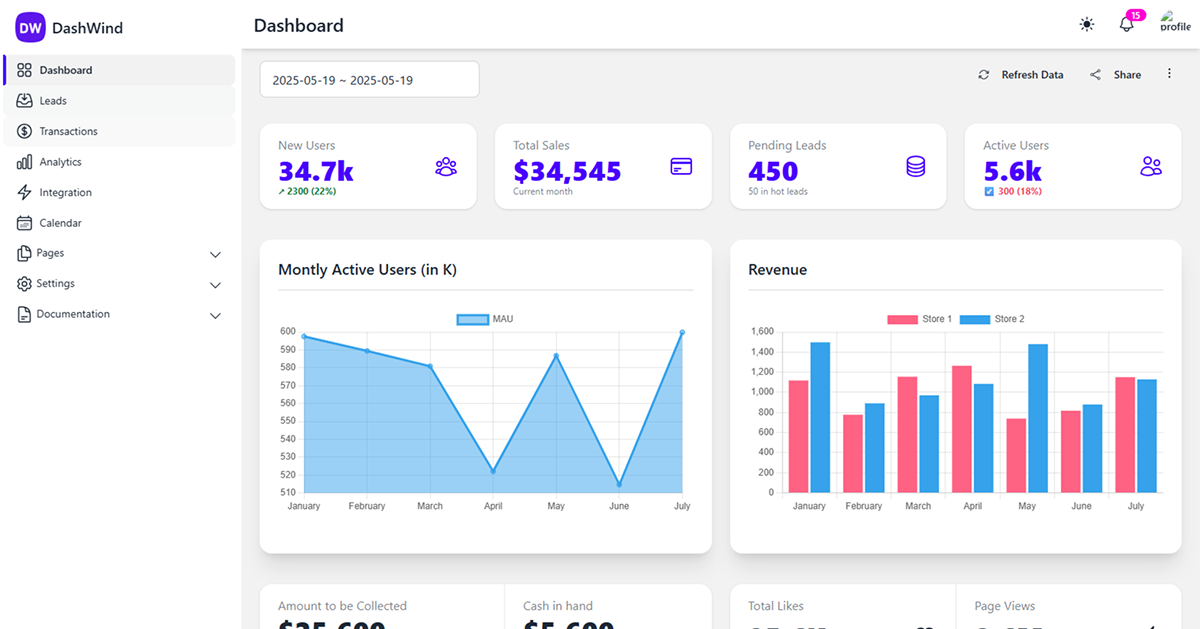1200x629 pixels.
Task: Click the Share button label
Action: click(1127, 75)
